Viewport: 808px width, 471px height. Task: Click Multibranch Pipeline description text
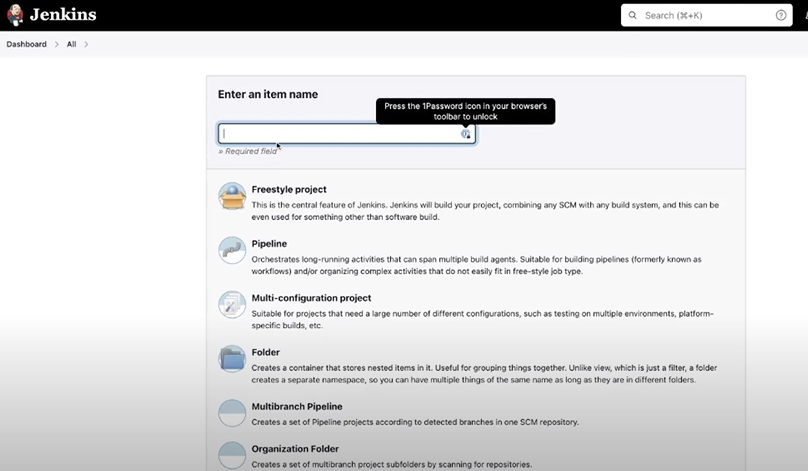(415, 422)
